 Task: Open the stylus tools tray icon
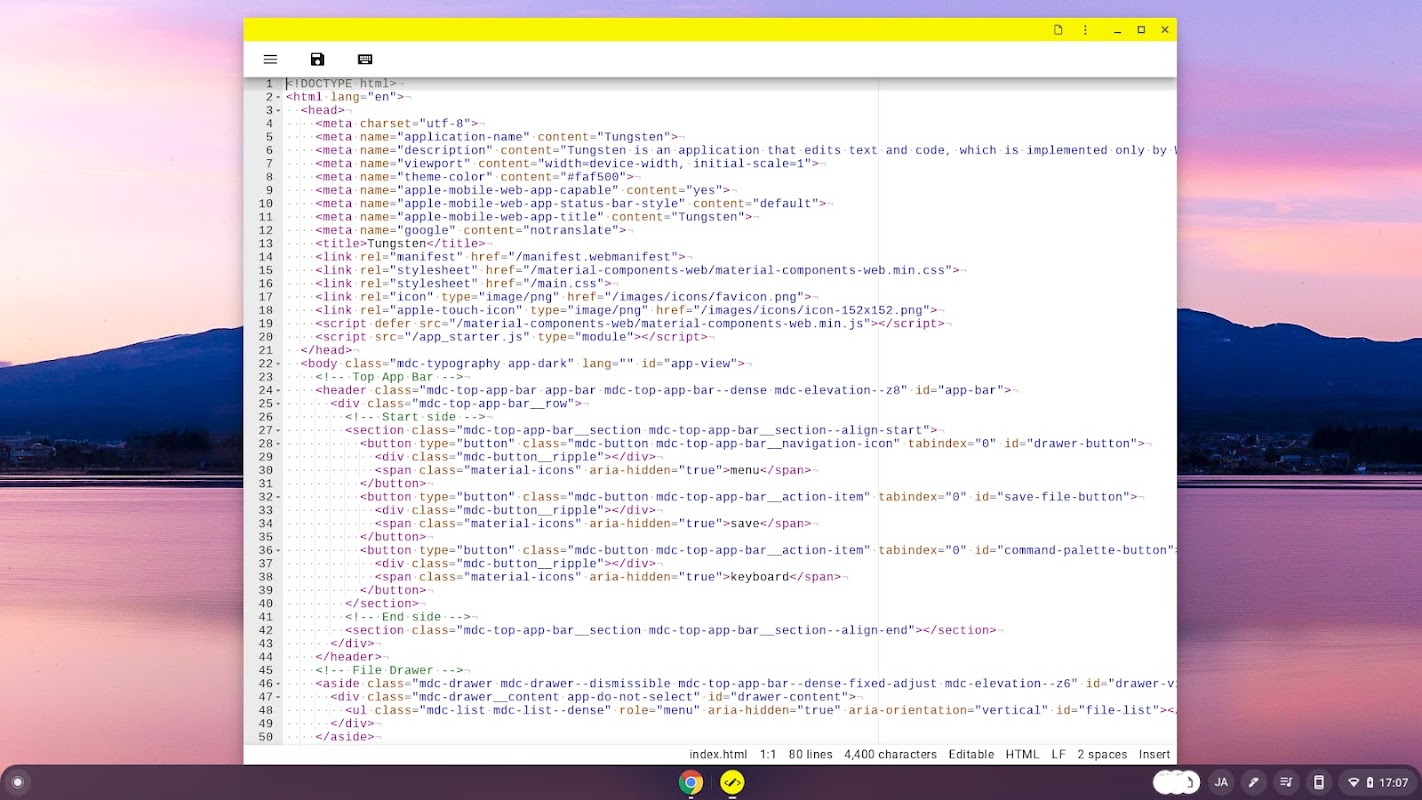click(x=1253, y=782)
